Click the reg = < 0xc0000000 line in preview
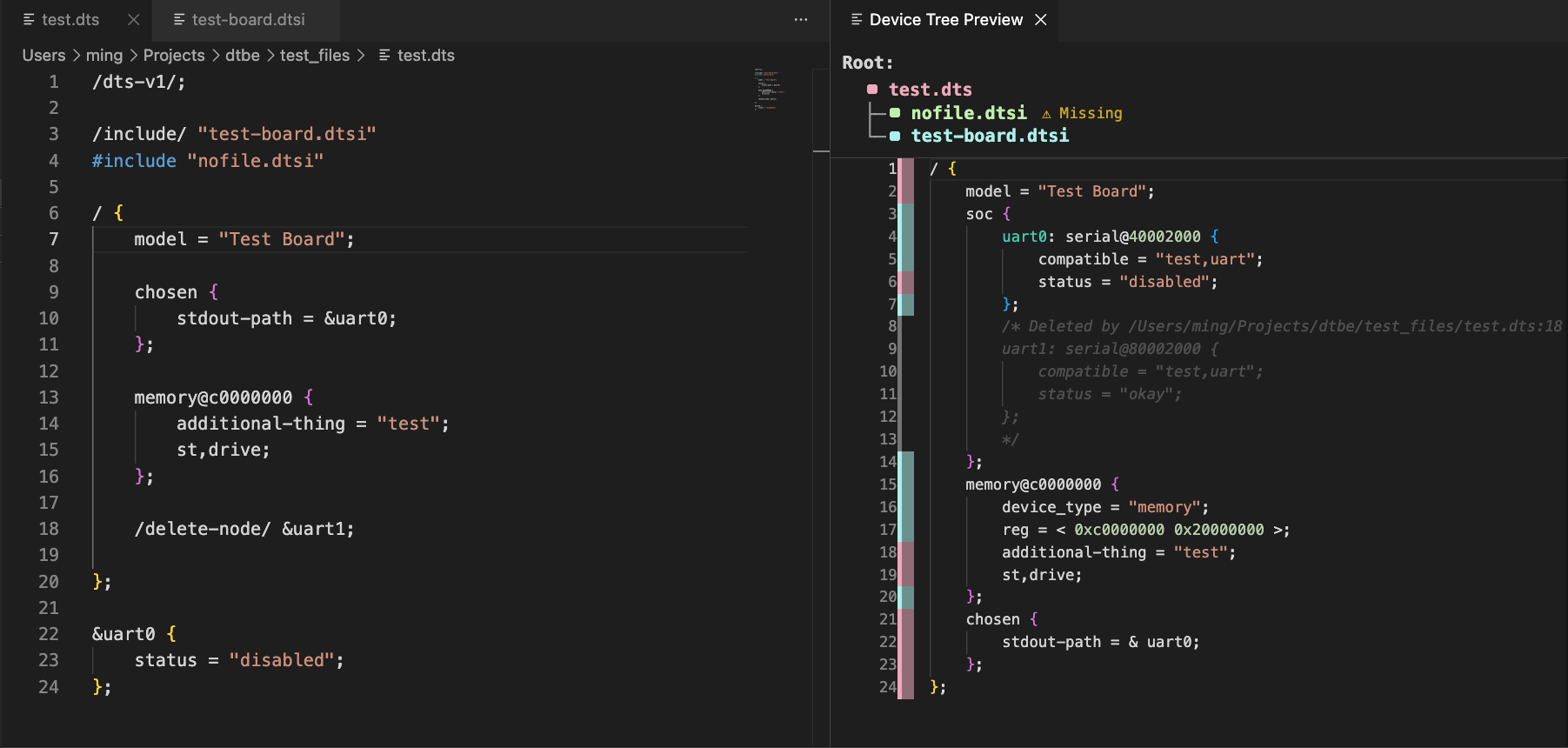Screen dimensions: 1568x748 (1146, 530)
